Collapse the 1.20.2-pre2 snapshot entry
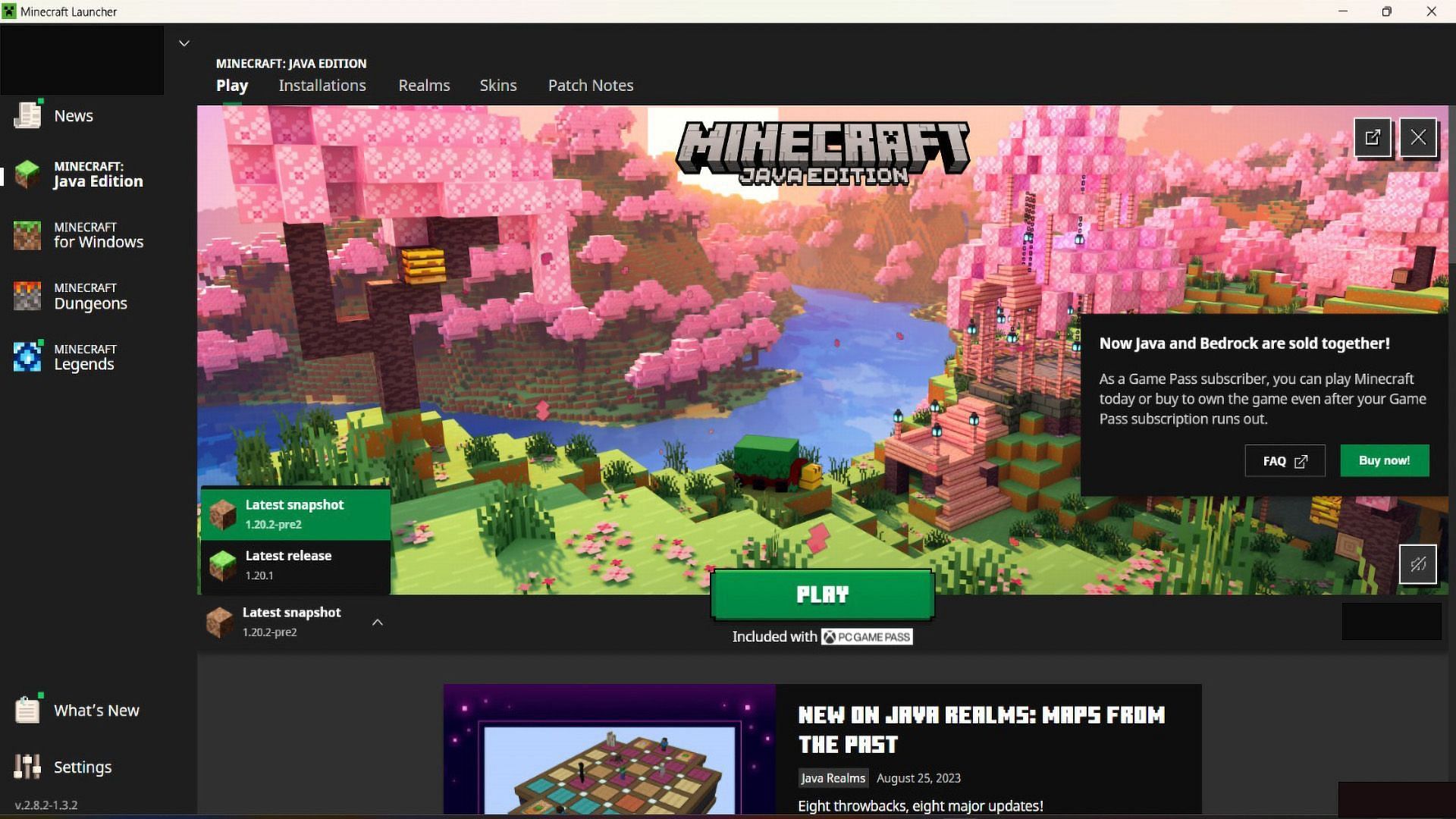The height and width of the screenshot is (819, 1456). [377, 621]
